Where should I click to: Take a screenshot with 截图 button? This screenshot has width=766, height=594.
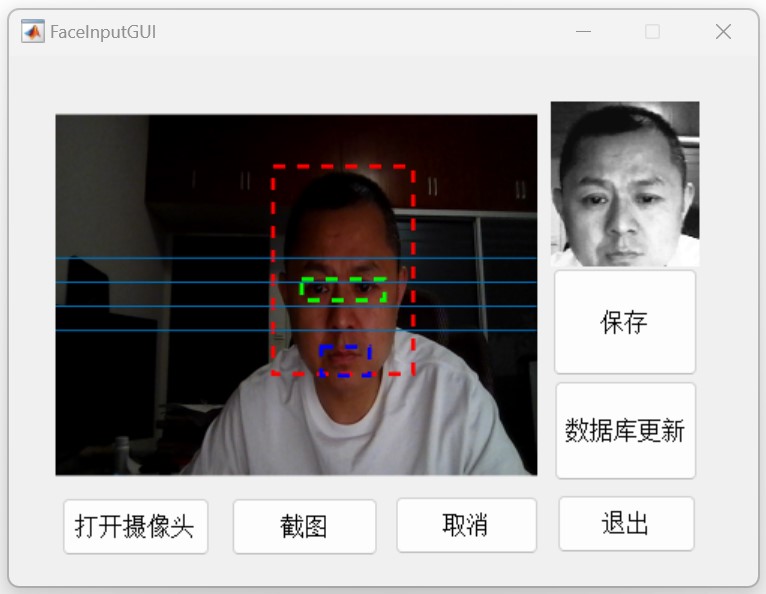304,527
